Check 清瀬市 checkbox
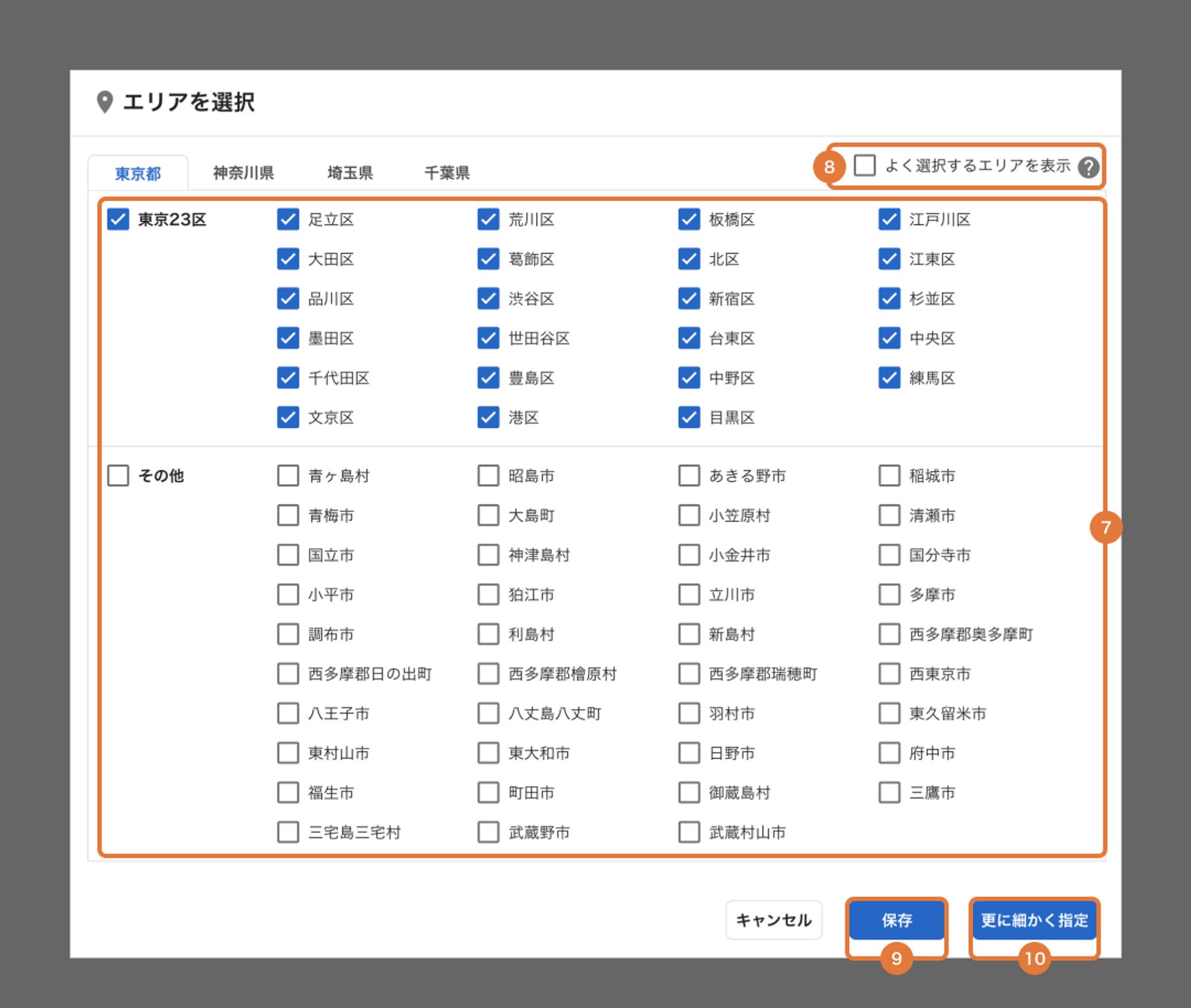This screenshot has height=1008, width=1191. (889, 515)
